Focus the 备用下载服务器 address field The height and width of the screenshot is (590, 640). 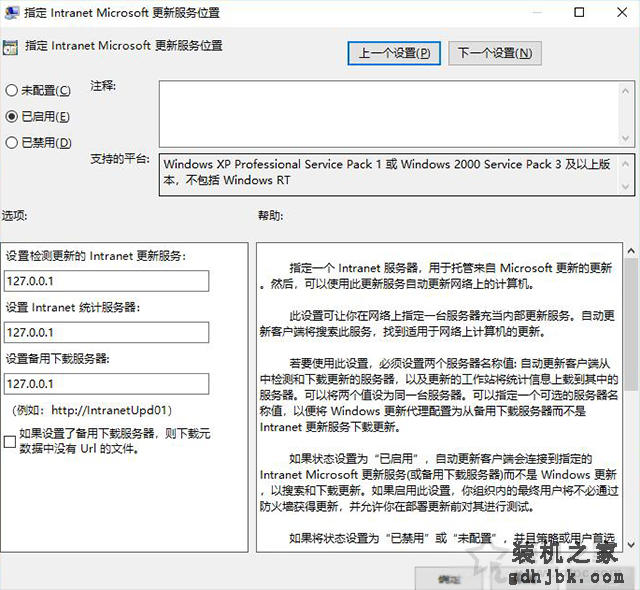107,384
